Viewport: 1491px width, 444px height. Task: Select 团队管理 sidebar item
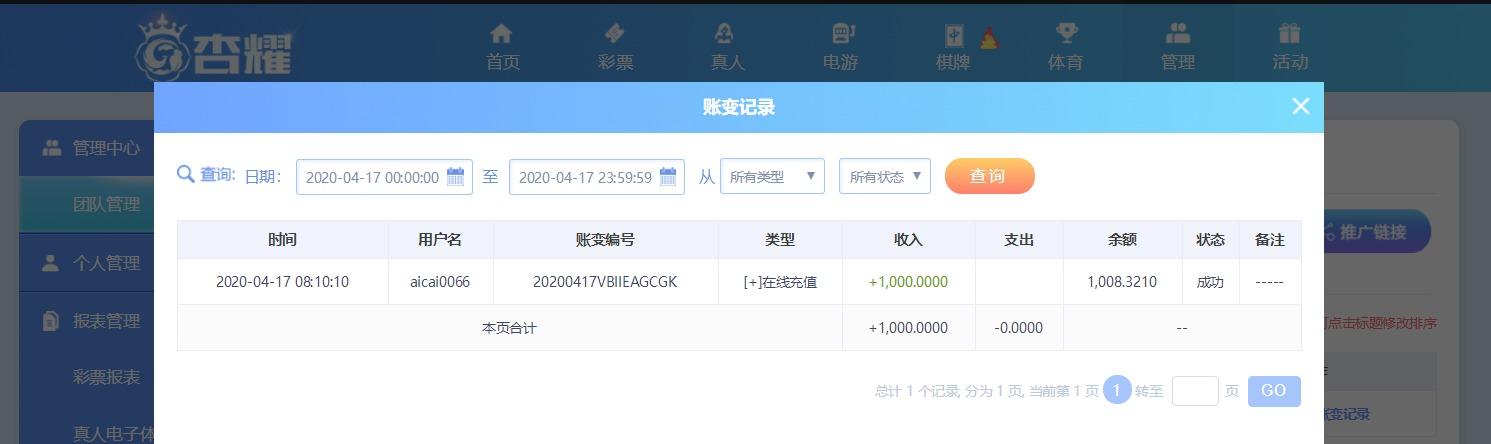pyautogui.click(x=105, y=204)
